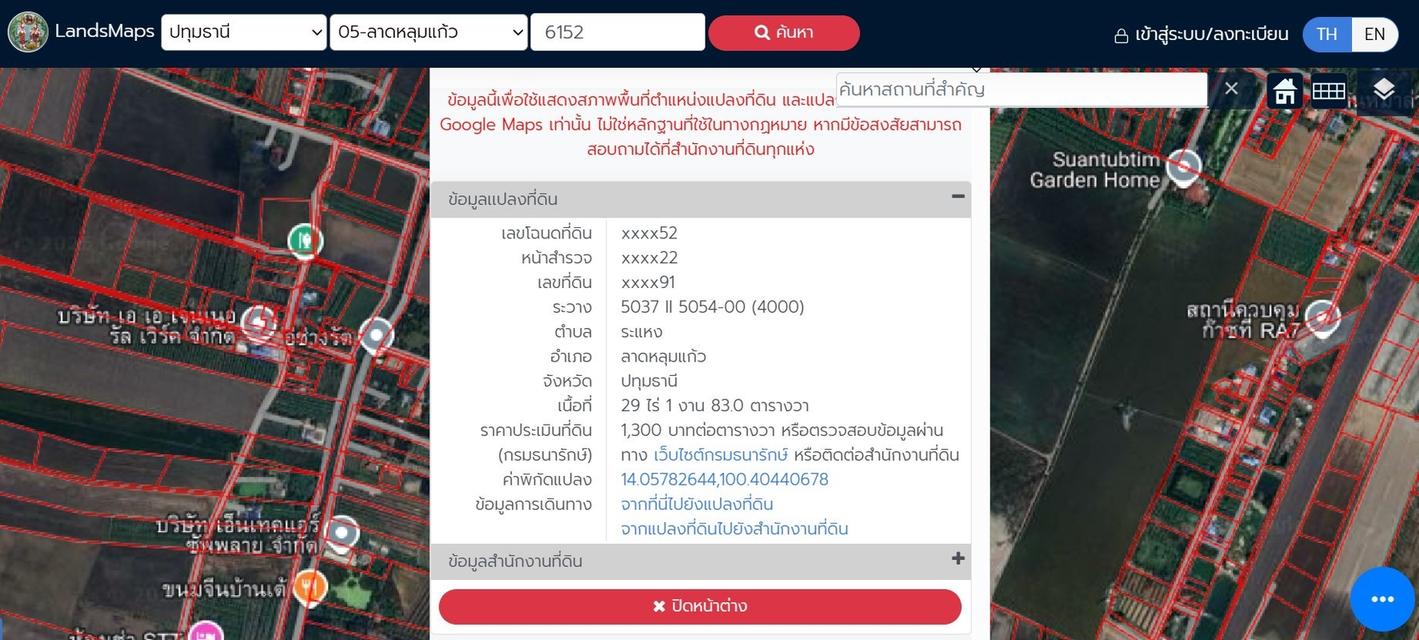Click the บริษัท เอ็นเทคแอร์ ซัพพลาย map pin
The image size is (1419, 640).
(343, 533)
